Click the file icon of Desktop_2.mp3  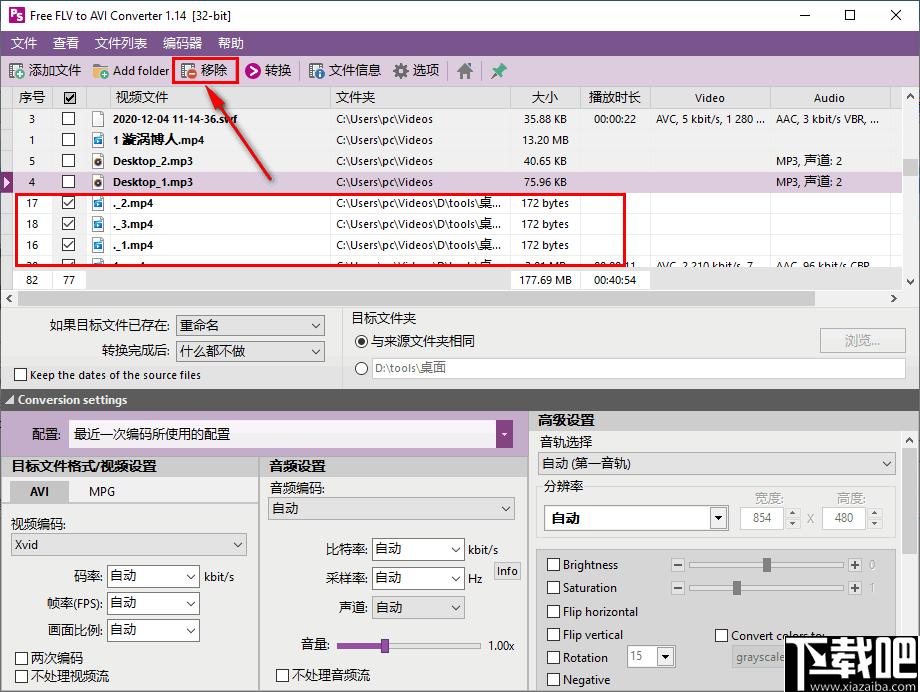click(98, 161)
